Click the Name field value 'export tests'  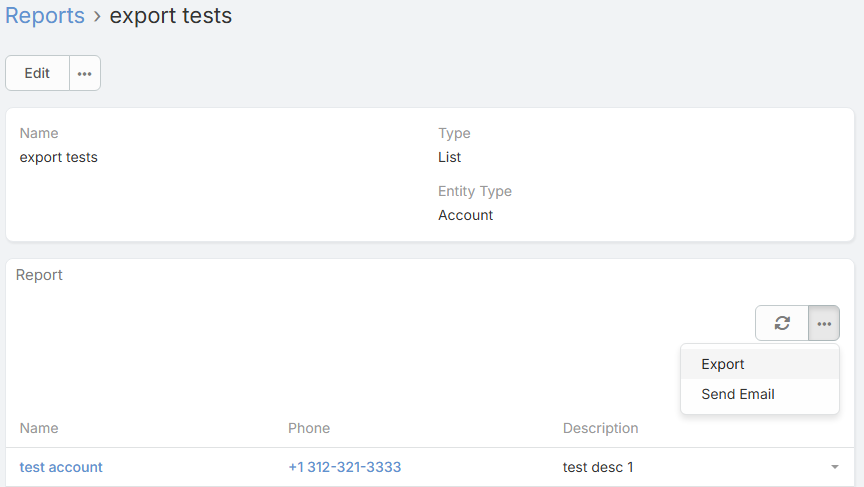(59, 157)
